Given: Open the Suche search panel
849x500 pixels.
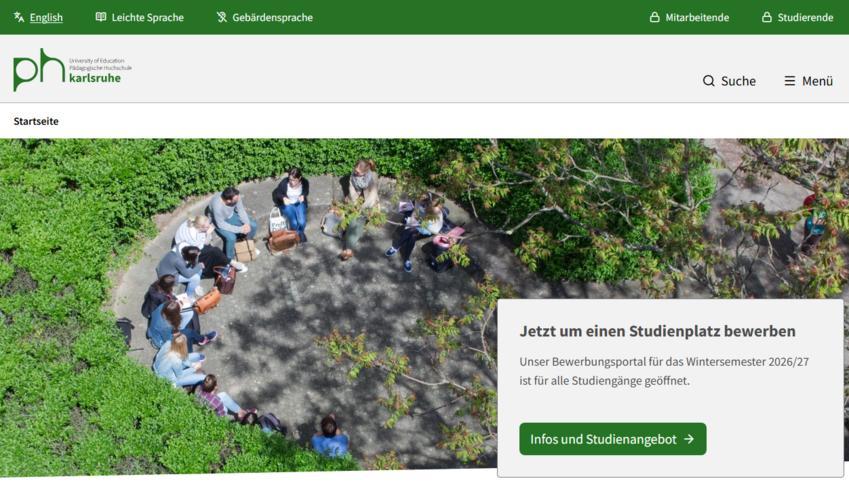Looking at the screenshot, I should click(738, 81).
